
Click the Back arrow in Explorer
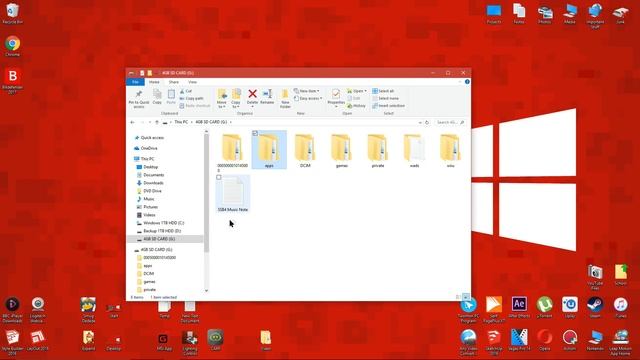point(132,122)
